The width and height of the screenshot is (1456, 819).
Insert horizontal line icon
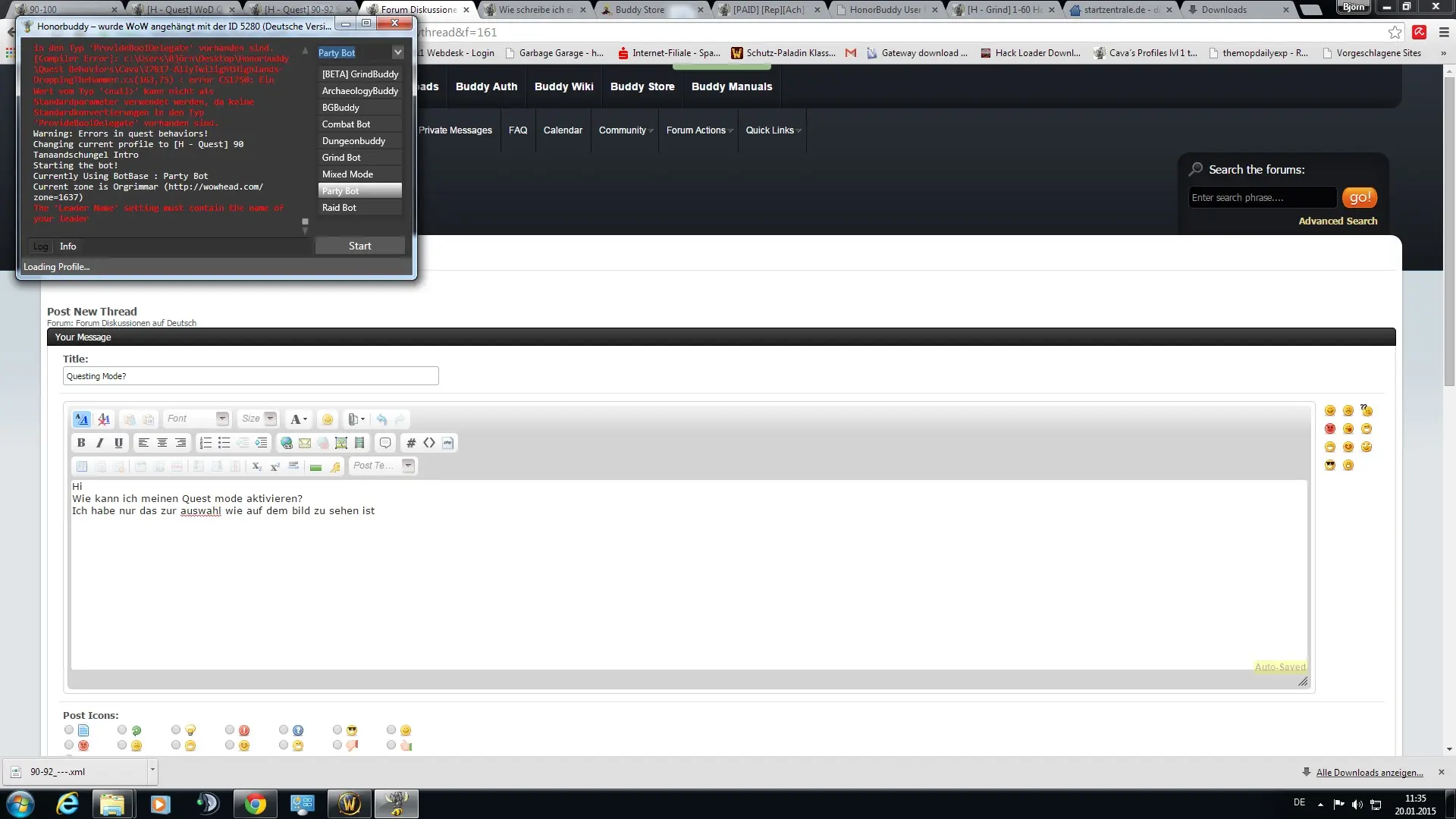(293, 466)
